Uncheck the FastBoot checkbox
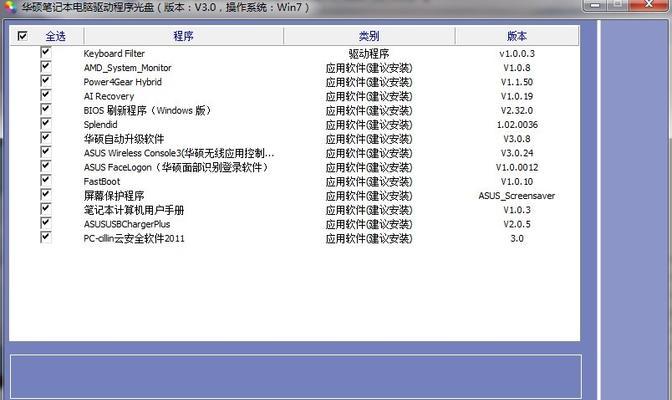 [x=46, y=180]
